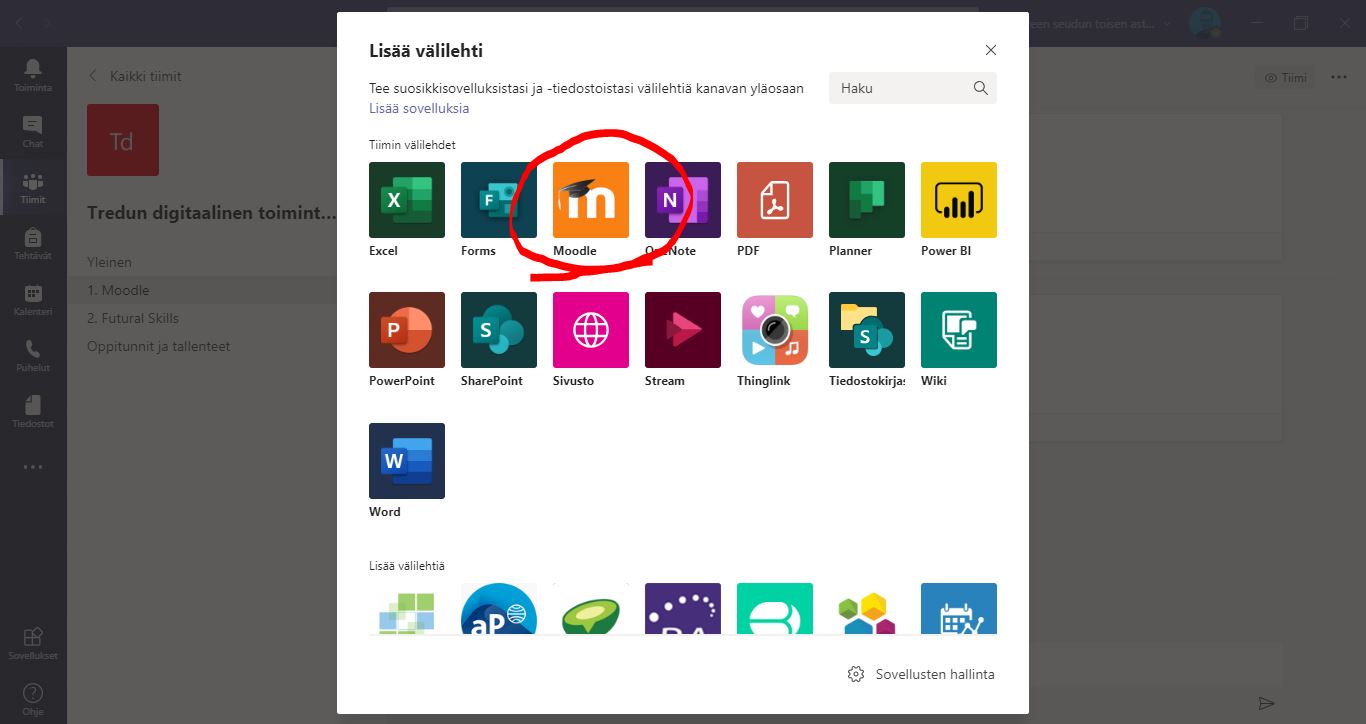Click the Haku search field
The image size is (1366, 724).
(x=913, y=88)
